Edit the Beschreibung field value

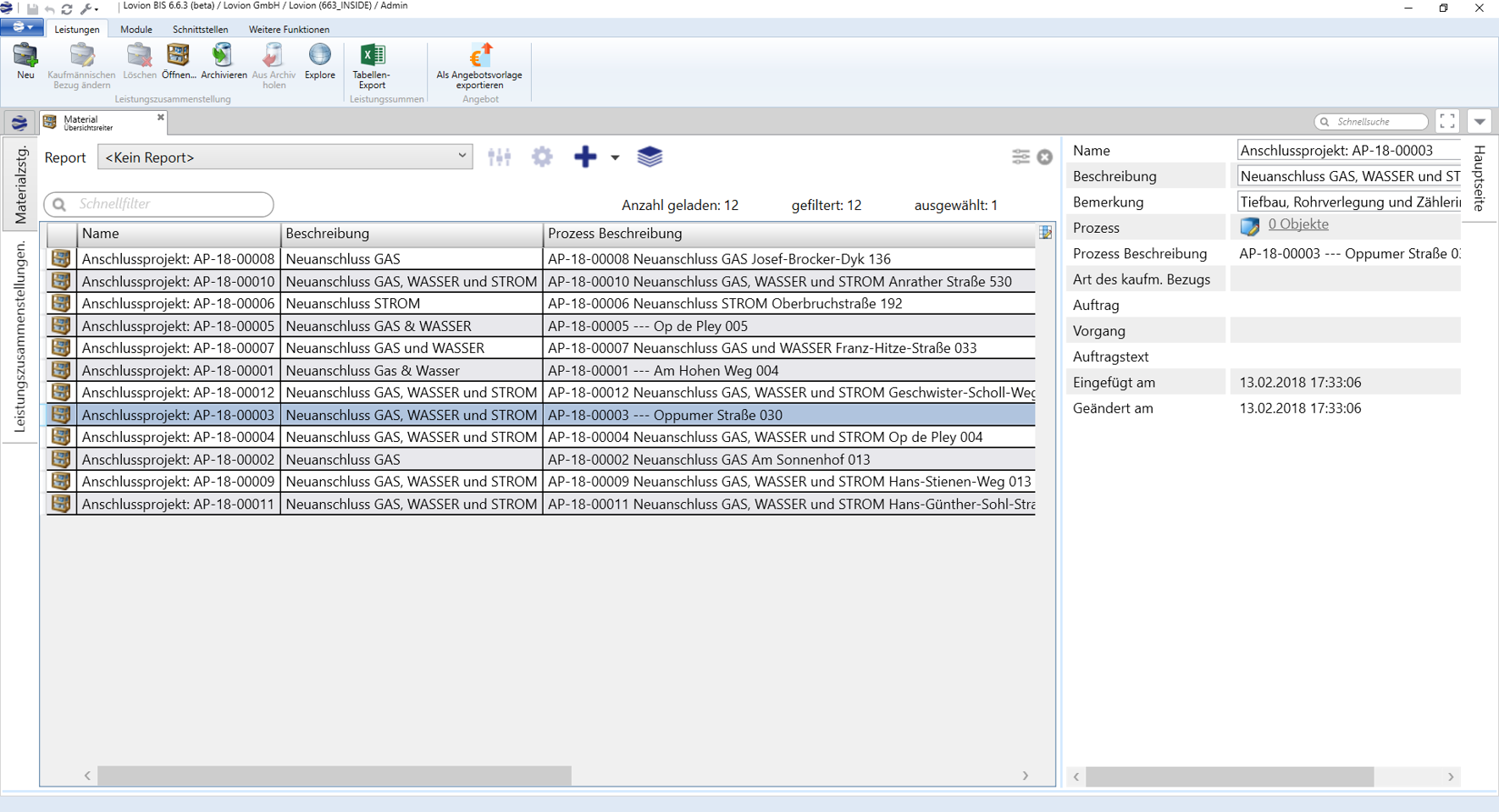pos(1349,176)
